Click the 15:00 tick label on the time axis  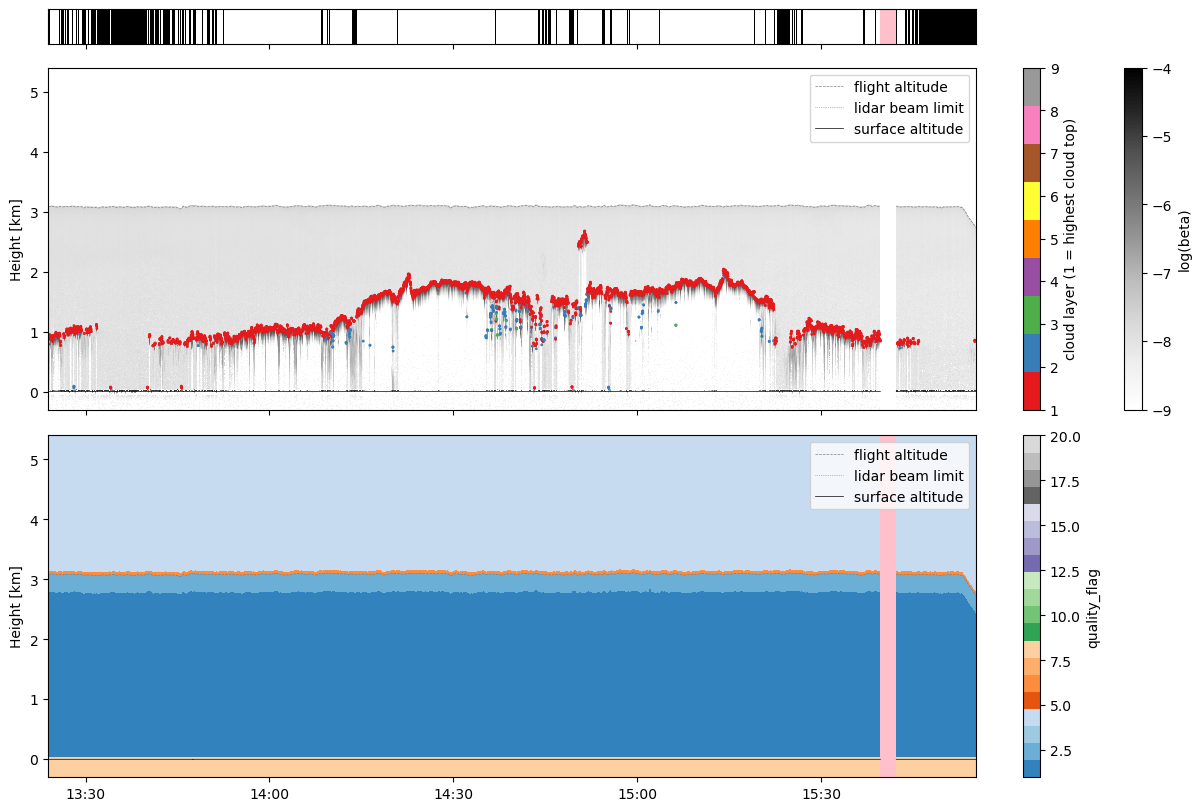(637, 795)
